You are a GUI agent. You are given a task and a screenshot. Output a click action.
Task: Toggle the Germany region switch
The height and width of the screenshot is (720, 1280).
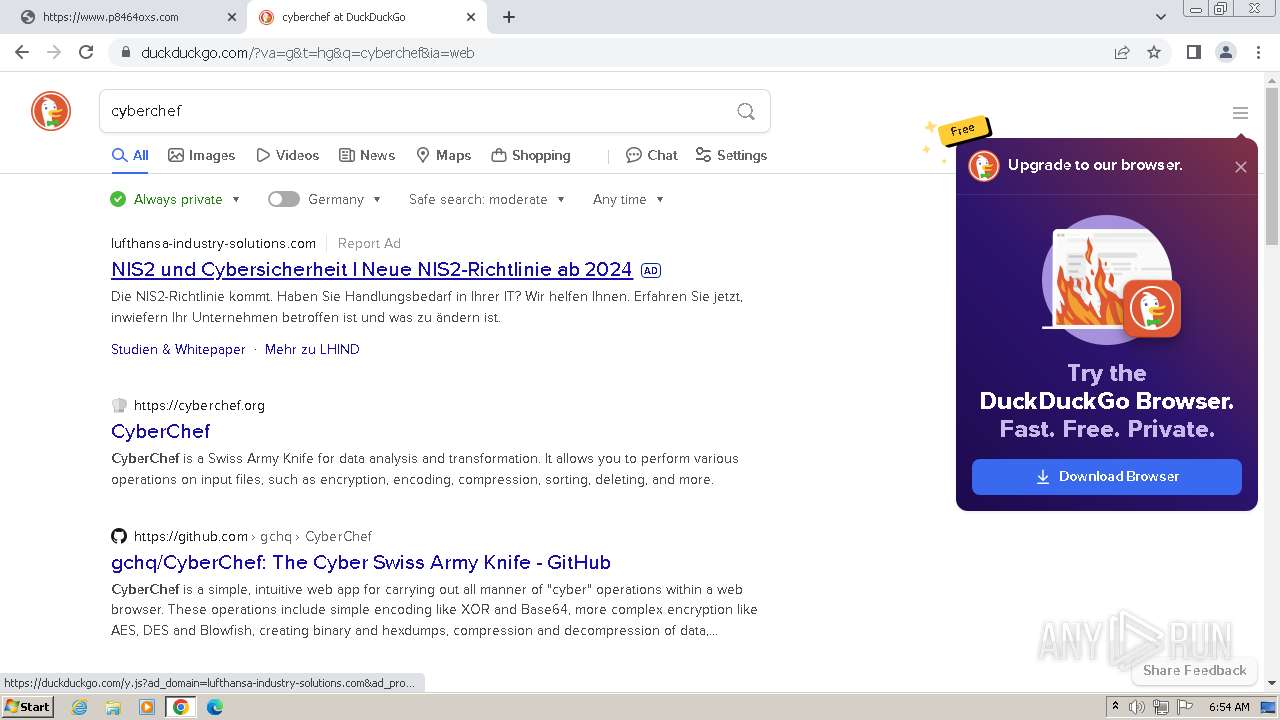click(284, 199)
